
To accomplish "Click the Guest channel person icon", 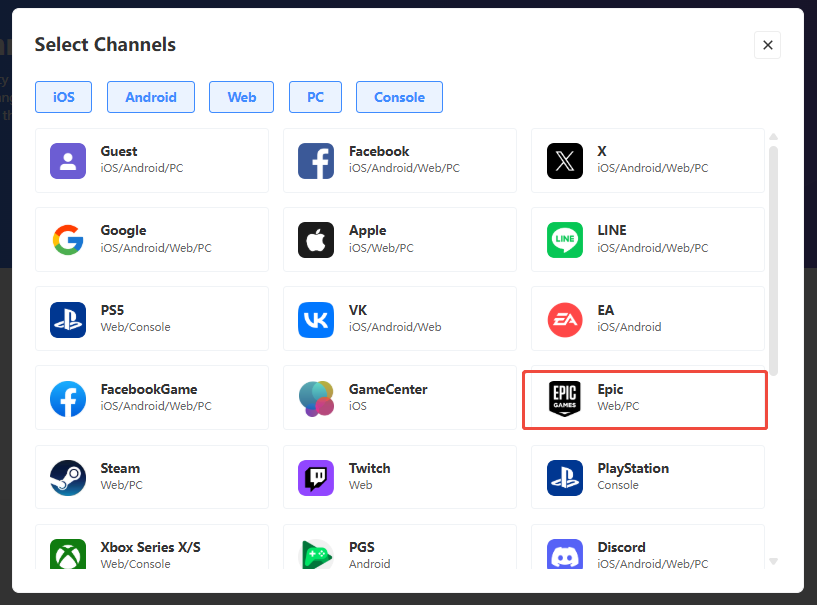I will [68, 161].
